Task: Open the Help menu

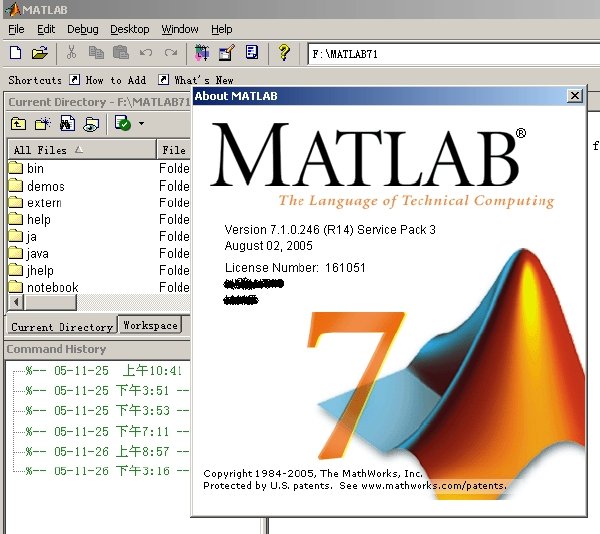Action: [x=222, y=29]
